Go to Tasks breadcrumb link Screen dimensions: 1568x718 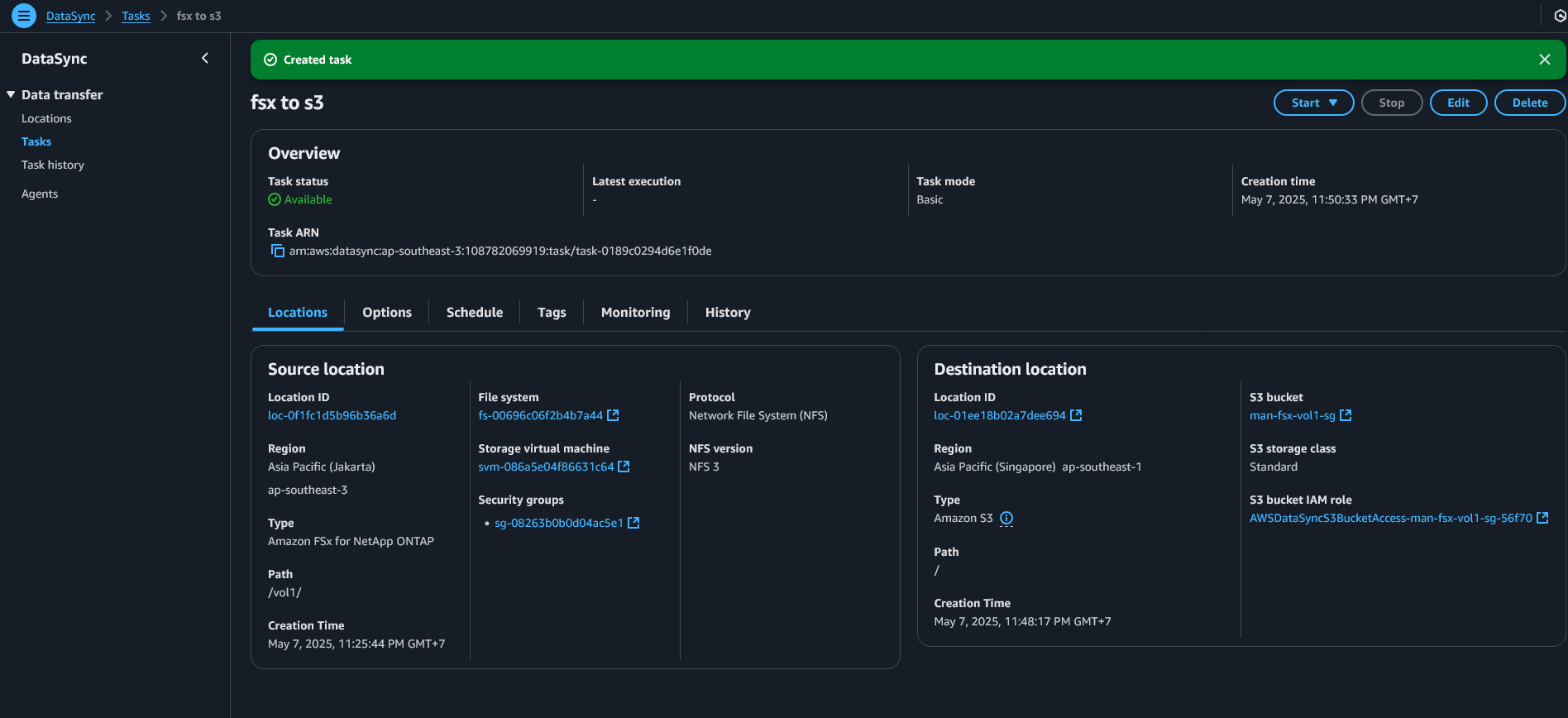(x=136, y=16)
